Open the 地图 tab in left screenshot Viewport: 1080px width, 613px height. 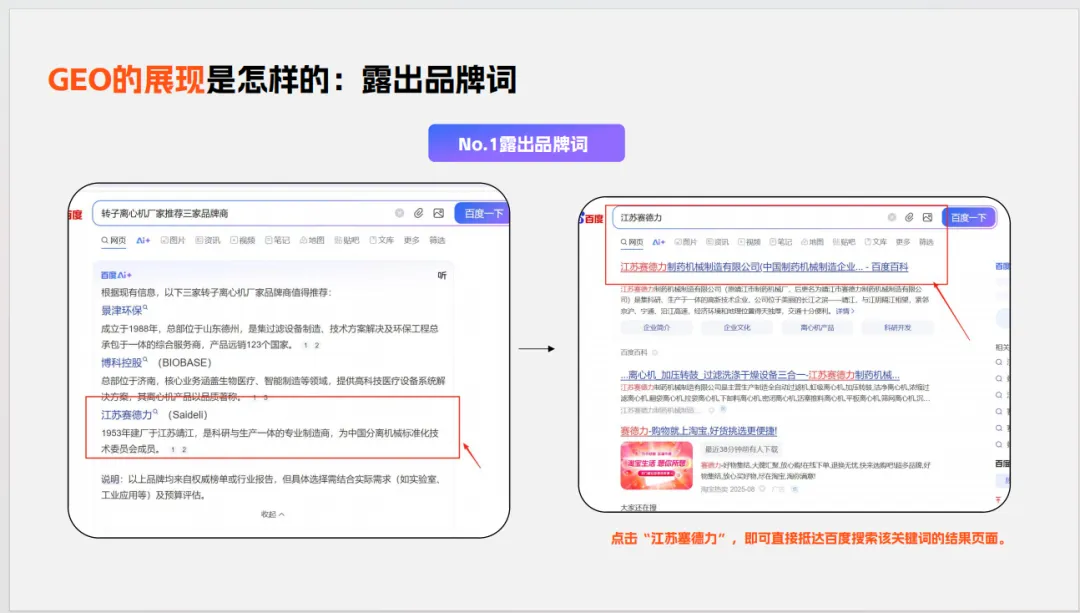tap(312, 240)
